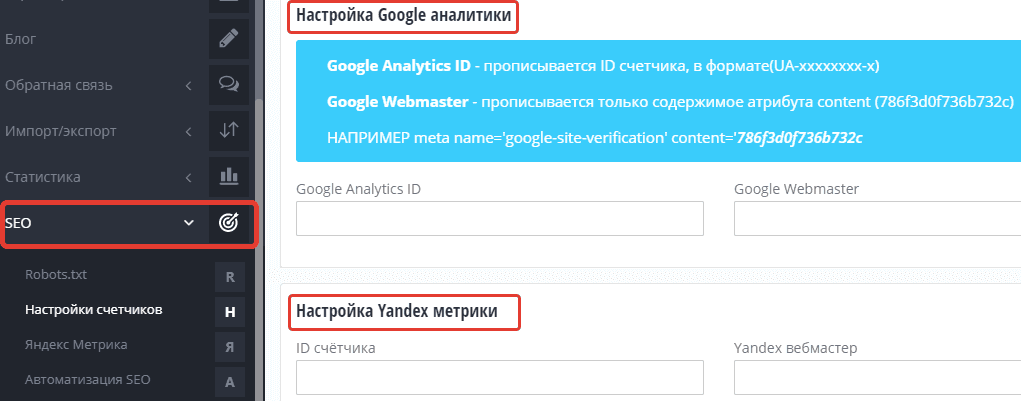Click the SEO target icon
The width and height of the screenshot is (1021, 401).
(x=229, y=223)
